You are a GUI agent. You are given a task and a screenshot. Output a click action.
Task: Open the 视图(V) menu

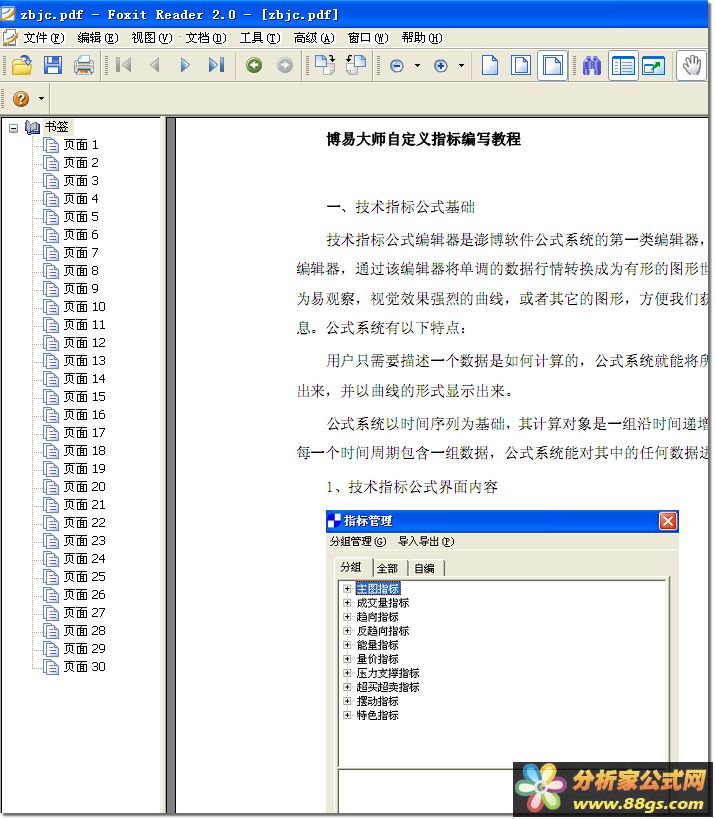click(x=151, y=38)
